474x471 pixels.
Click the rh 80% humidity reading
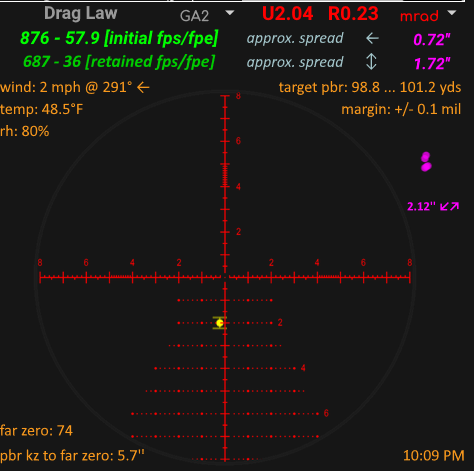[25, 131]
